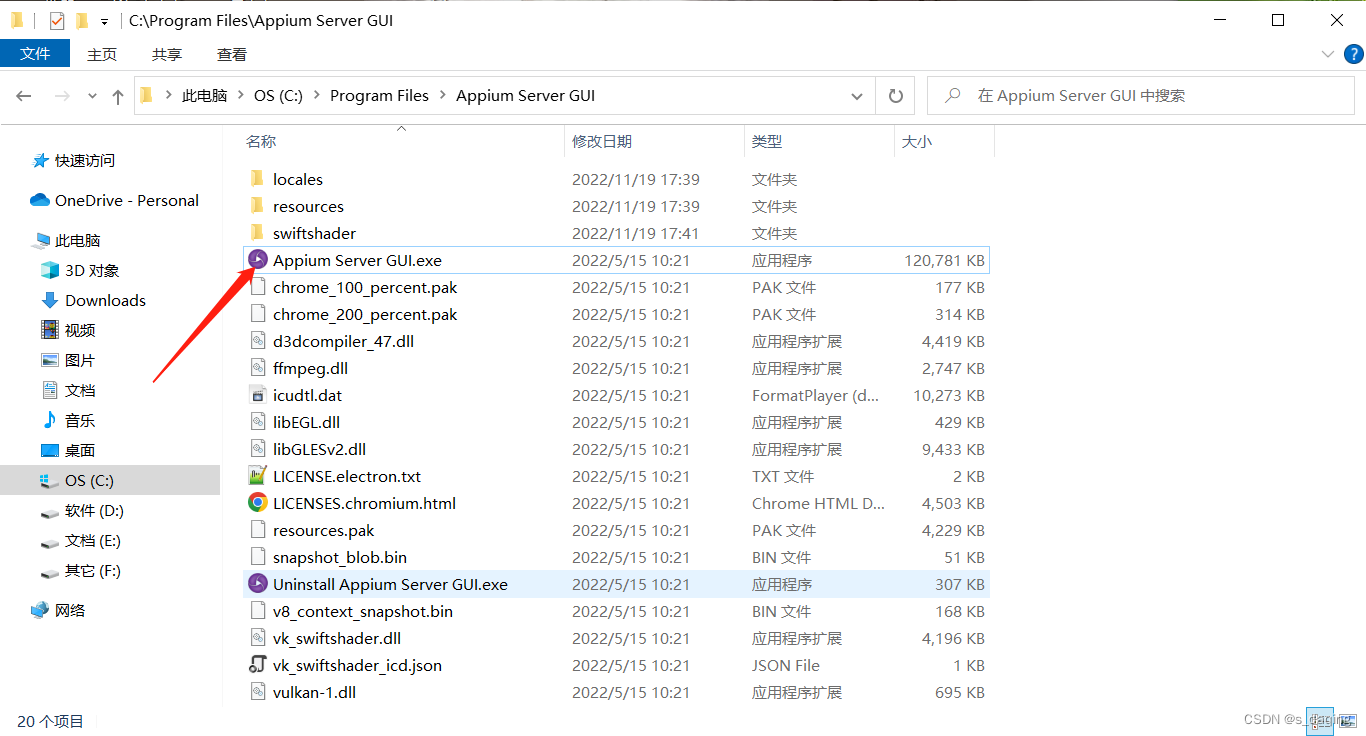Screen dimensions: 1366x736
Task: Navigate to 此电脑 in address bar
Action: pos(204,96)
